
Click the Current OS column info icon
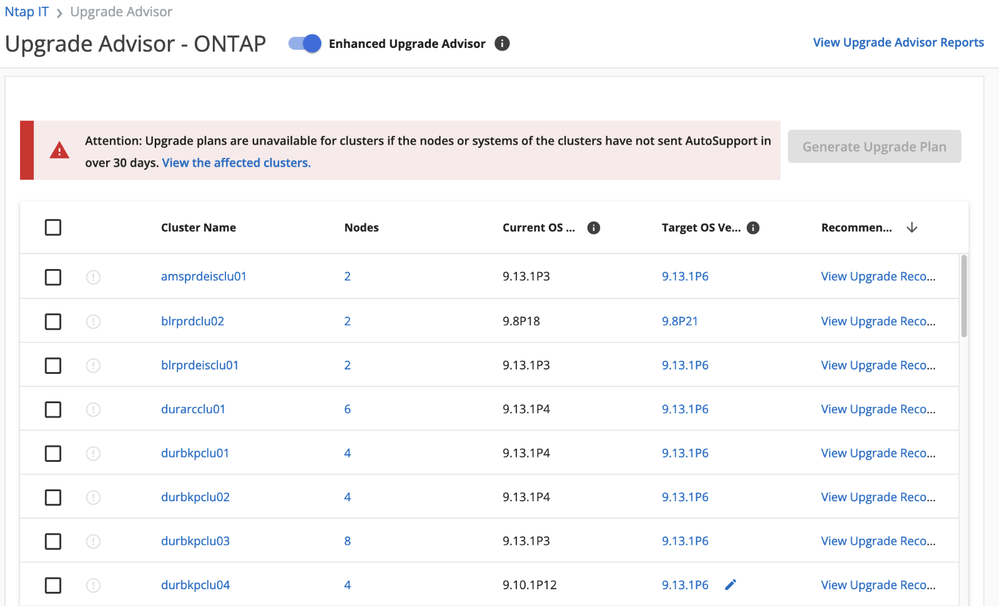click(x=593, y=228)
